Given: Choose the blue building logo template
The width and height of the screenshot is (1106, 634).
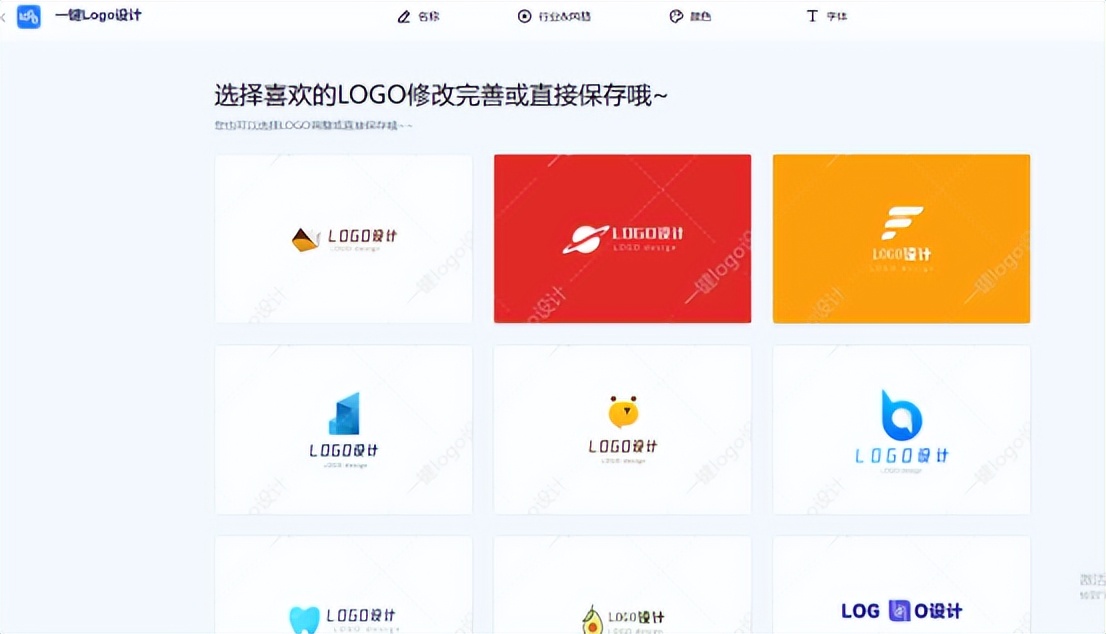Looking at the screenshot, I should point(343,429).
